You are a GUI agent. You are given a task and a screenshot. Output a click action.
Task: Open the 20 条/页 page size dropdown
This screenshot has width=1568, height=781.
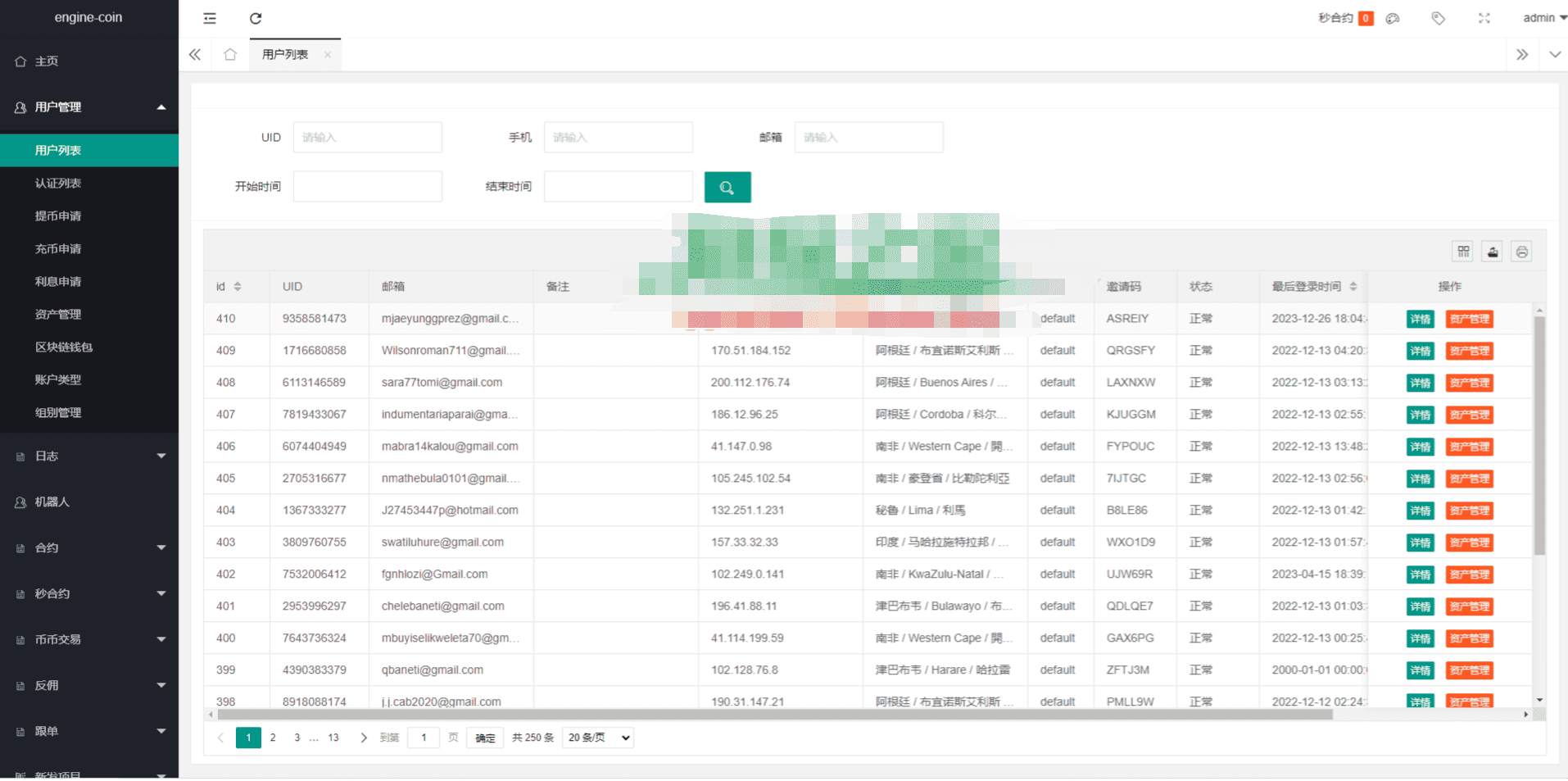pos(599,738)
